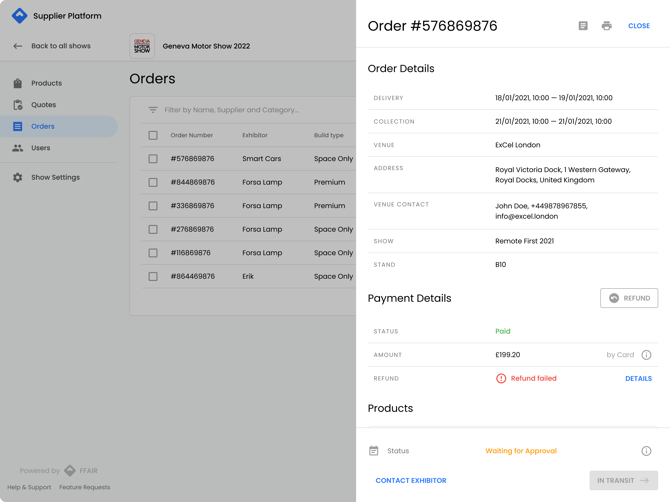The width and height of the screenshot is (670, 502).
Task: Go to Quotes in the sidebar
Action: [x=43, y=105]
